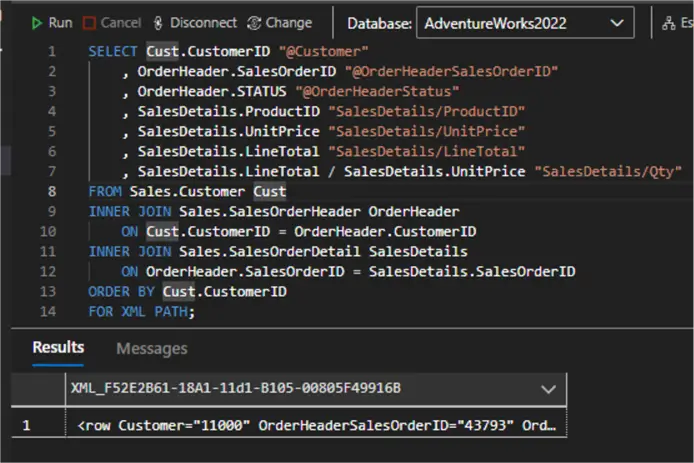The height and width of the screenshot is (463, 694).
Task: Click the Disconnect plug icon
Action: (x=161, y=22)
